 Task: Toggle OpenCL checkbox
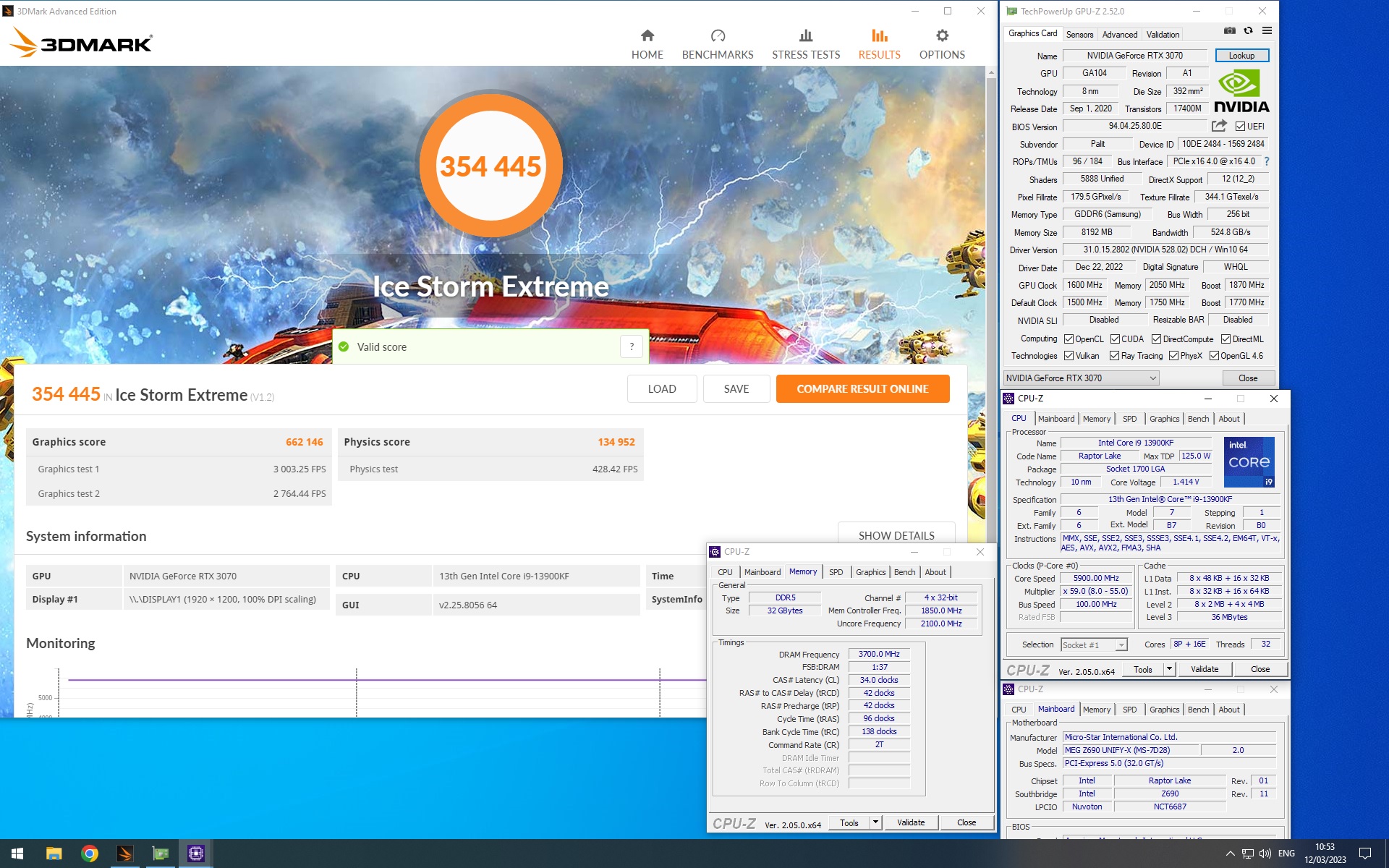click(x=1069, y=339)
